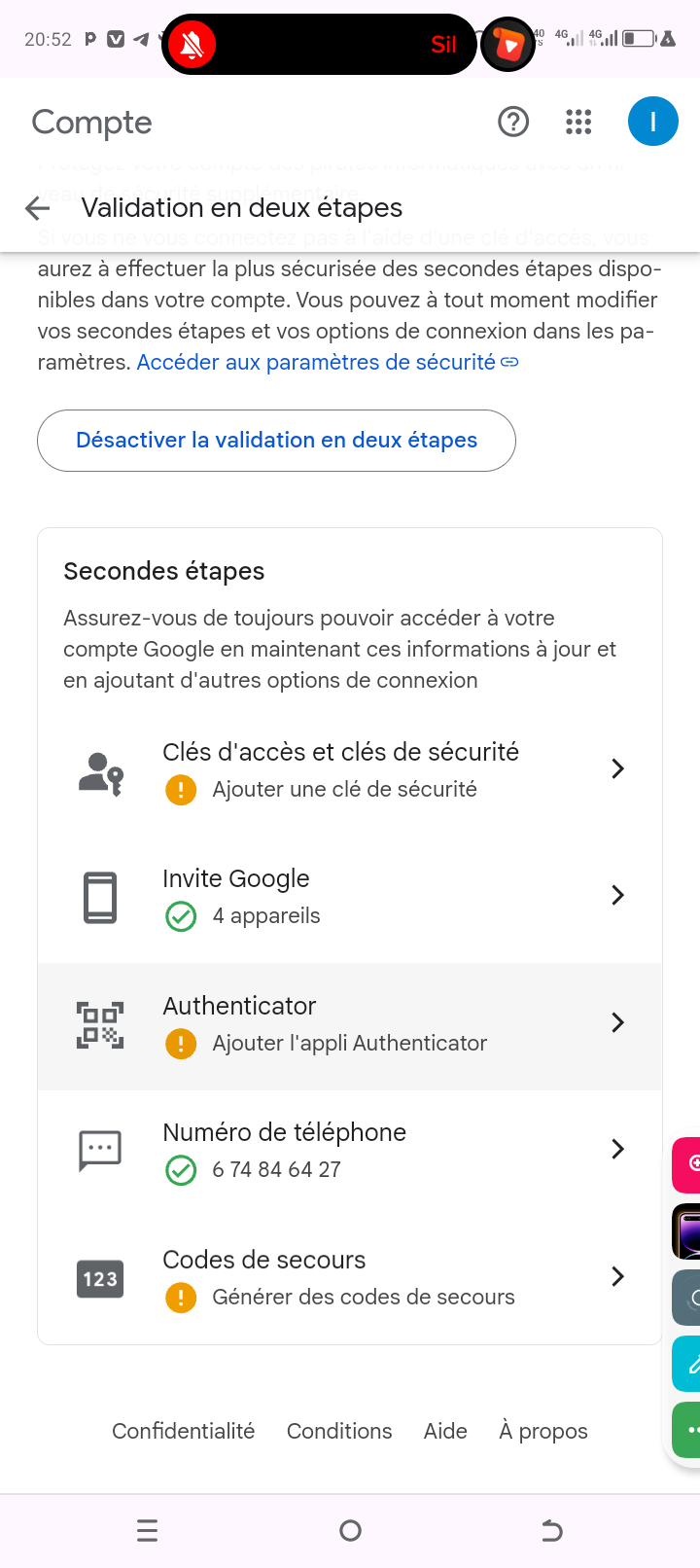Tap the Invite Google phone icon

pyautogui.click(x=100, y=897)
